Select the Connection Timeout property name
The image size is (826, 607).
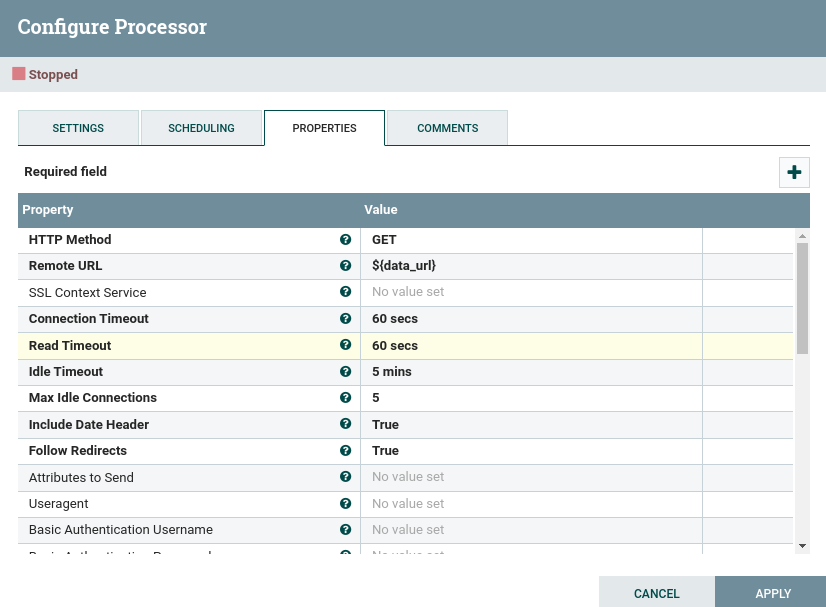click(88, 319)
